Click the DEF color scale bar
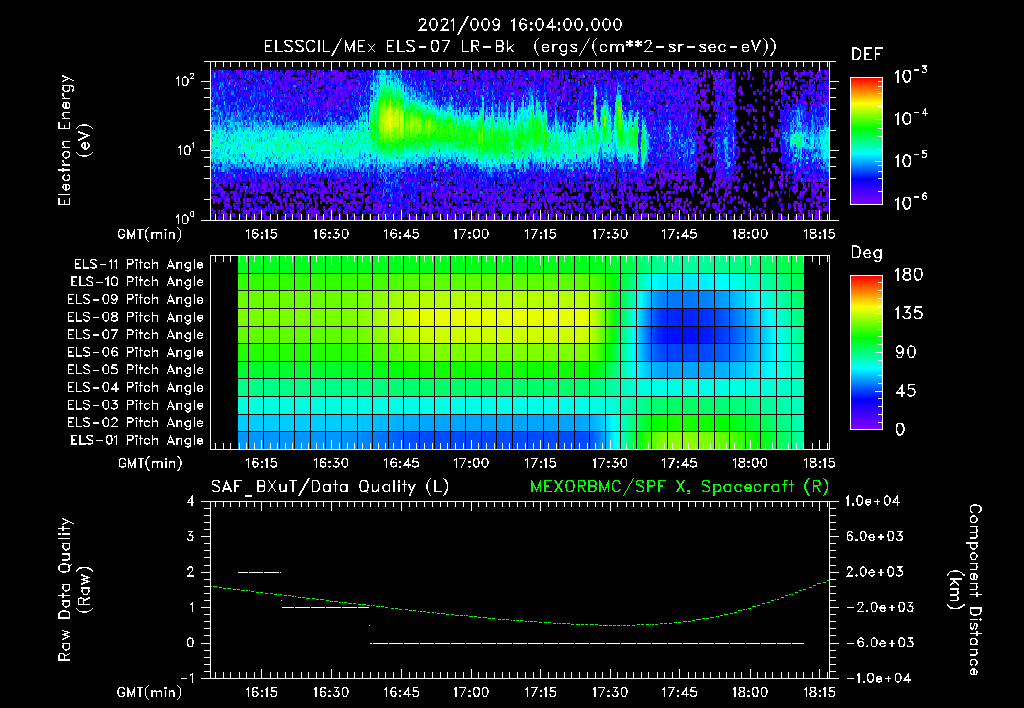The height and width of the screenshot is (708, 1024). click(866, 141)
